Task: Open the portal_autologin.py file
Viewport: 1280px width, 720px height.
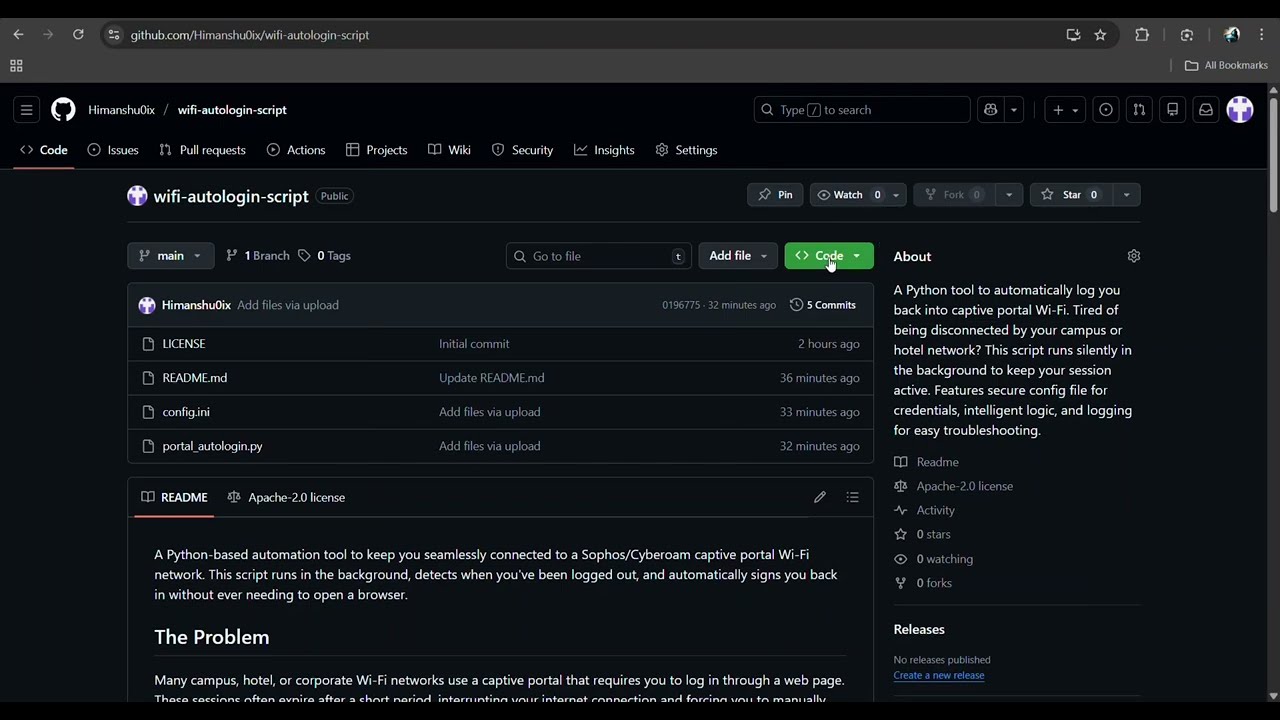Action: (x=212, y=446)
